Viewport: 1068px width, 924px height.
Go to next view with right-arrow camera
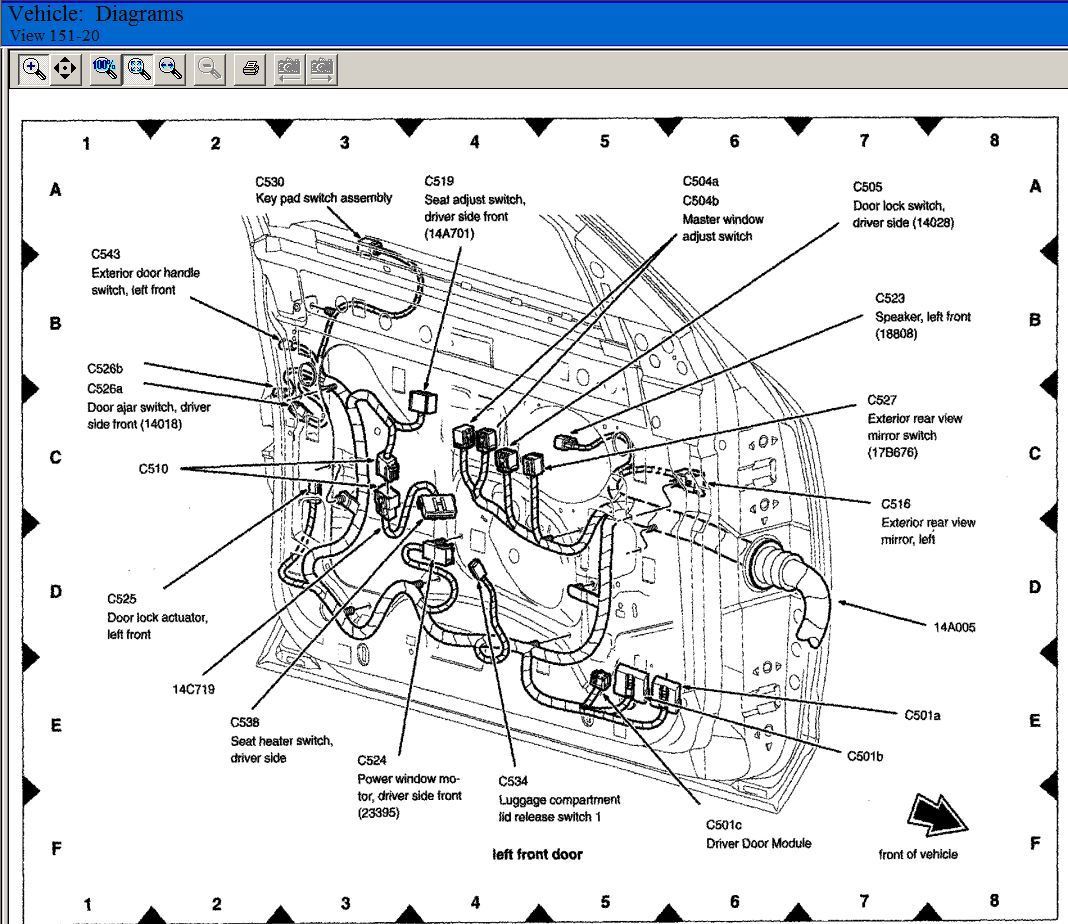tap(321, 68)
